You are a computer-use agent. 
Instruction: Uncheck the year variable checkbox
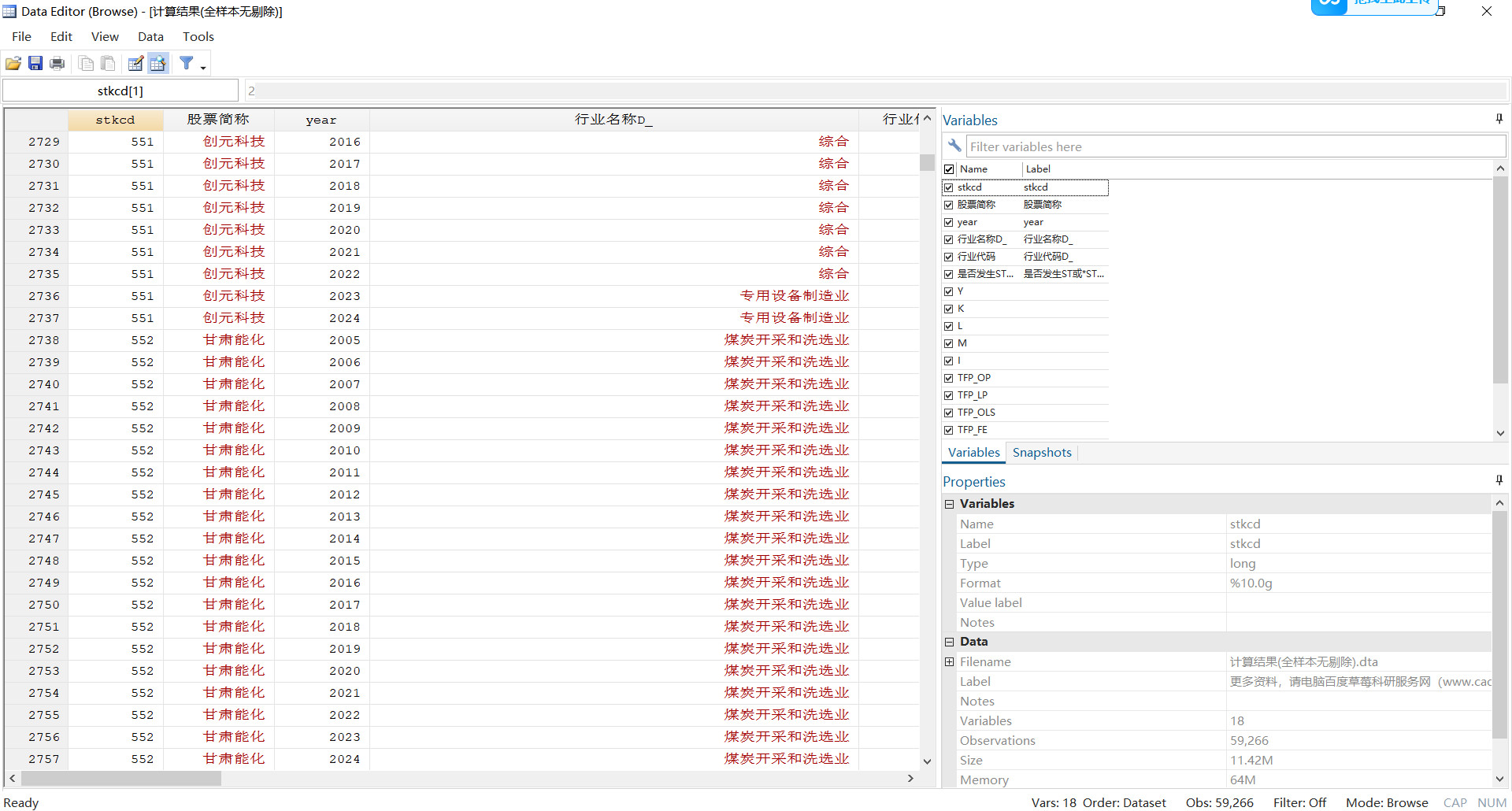(949, 222)
